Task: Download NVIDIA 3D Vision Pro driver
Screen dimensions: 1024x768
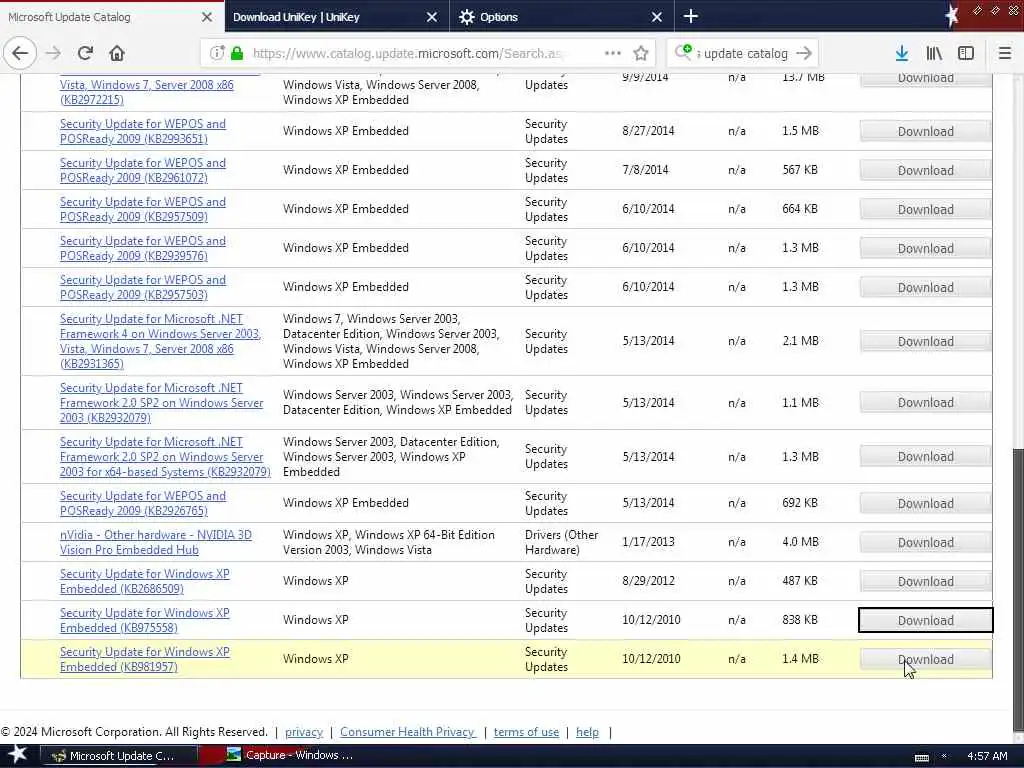Action: coord(925,543)
